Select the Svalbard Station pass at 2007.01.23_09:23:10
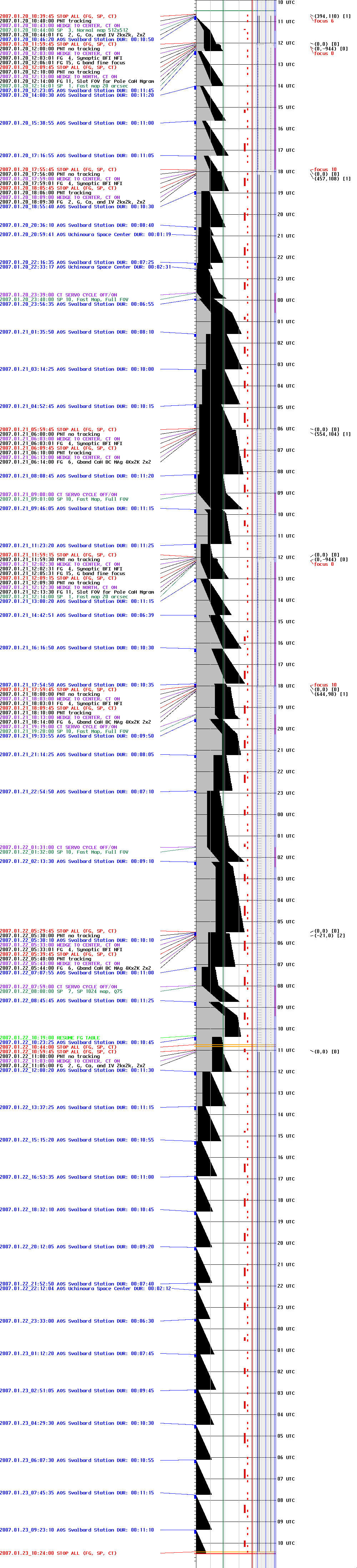357x1568 pixels. coord(77,1530)
